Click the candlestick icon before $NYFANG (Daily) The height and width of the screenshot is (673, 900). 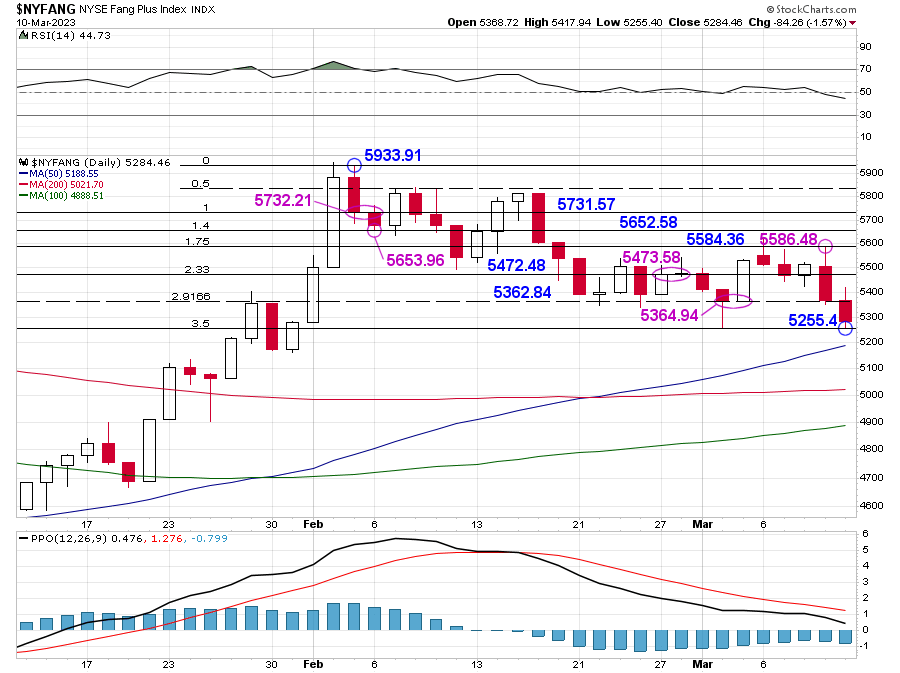(24, 162)
